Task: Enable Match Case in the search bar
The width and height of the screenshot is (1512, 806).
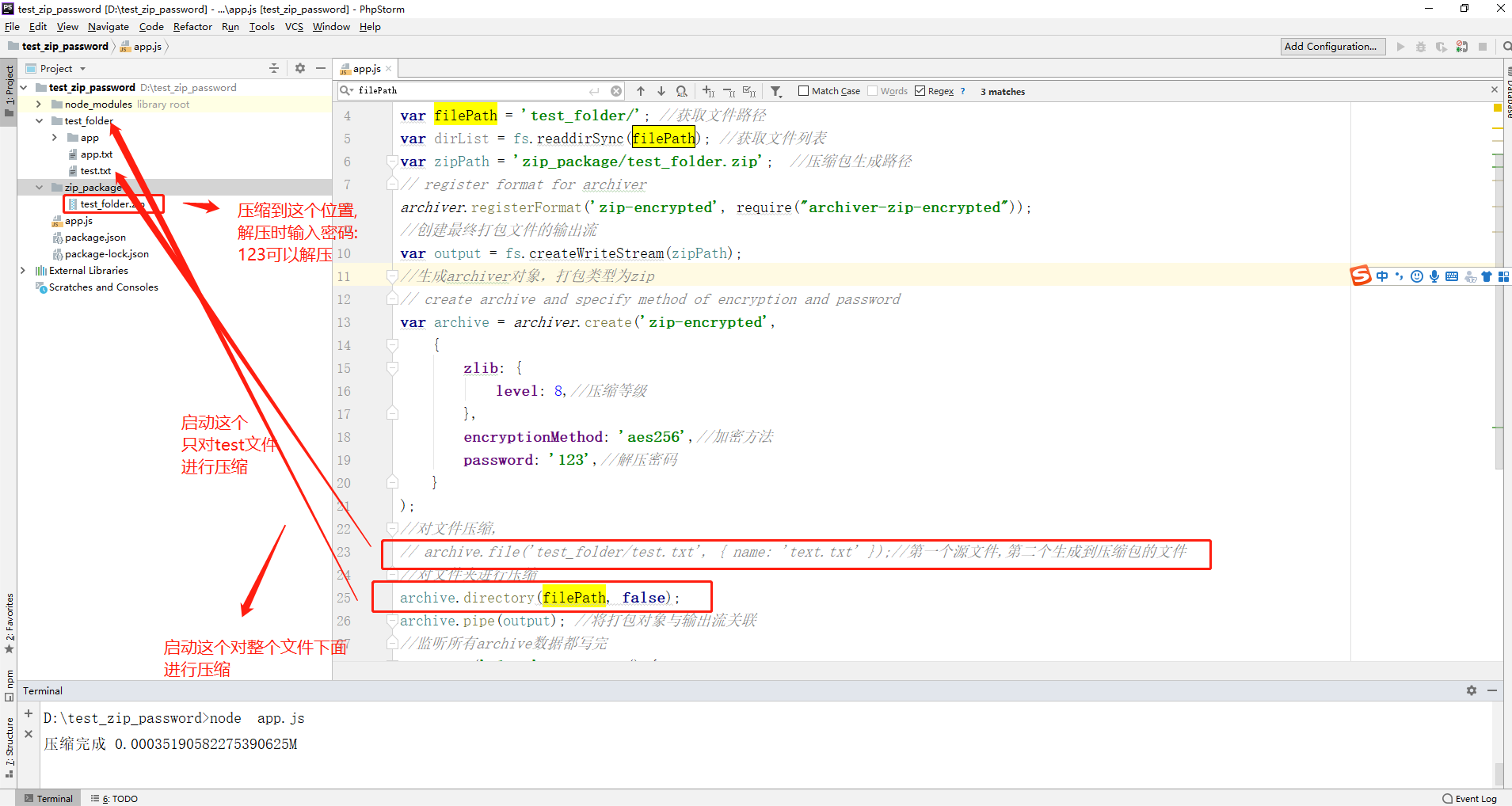Action: 802,90
